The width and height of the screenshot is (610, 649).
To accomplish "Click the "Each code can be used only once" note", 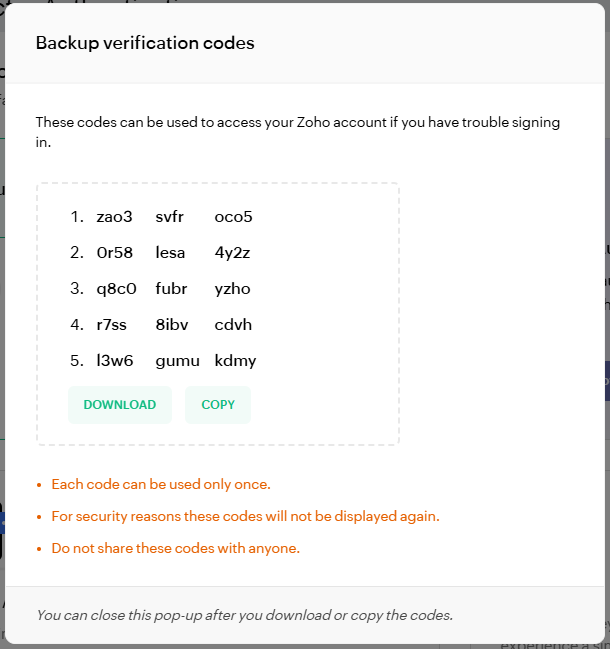I will (x=161, y=484).
